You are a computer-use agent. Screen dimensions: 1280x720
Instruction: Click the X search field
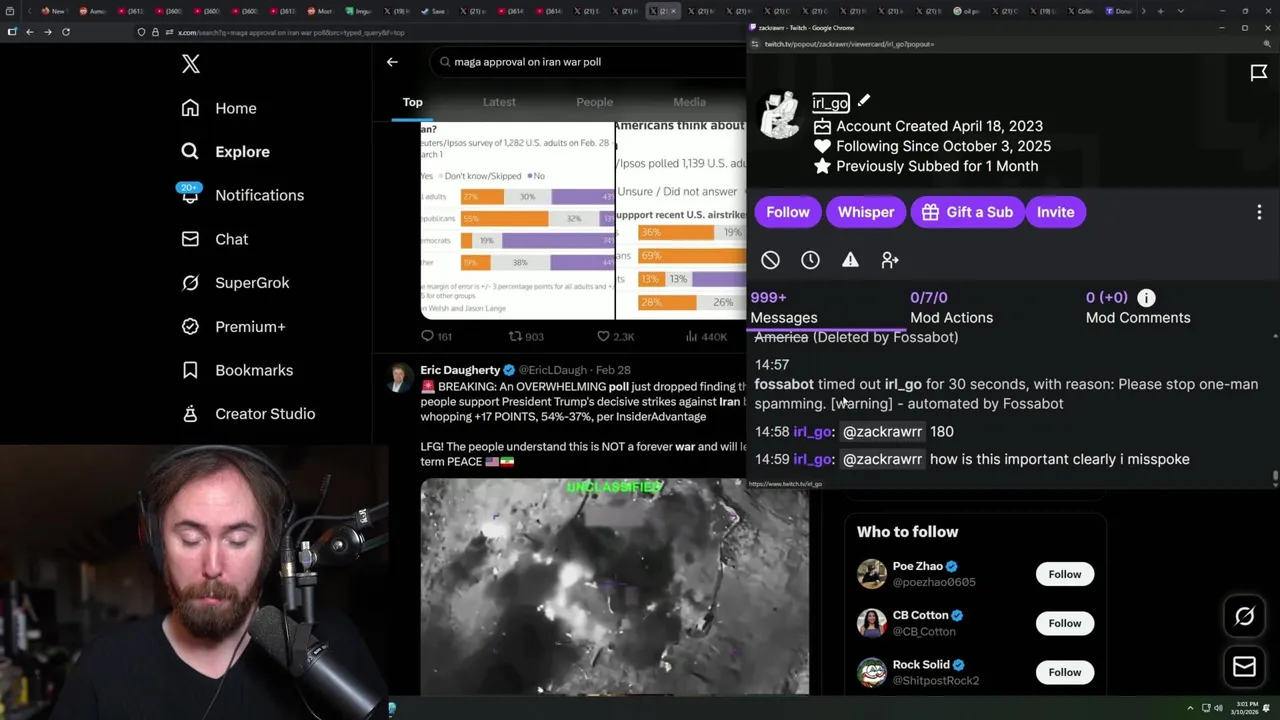pyautogui.click(x=590, y=62)
